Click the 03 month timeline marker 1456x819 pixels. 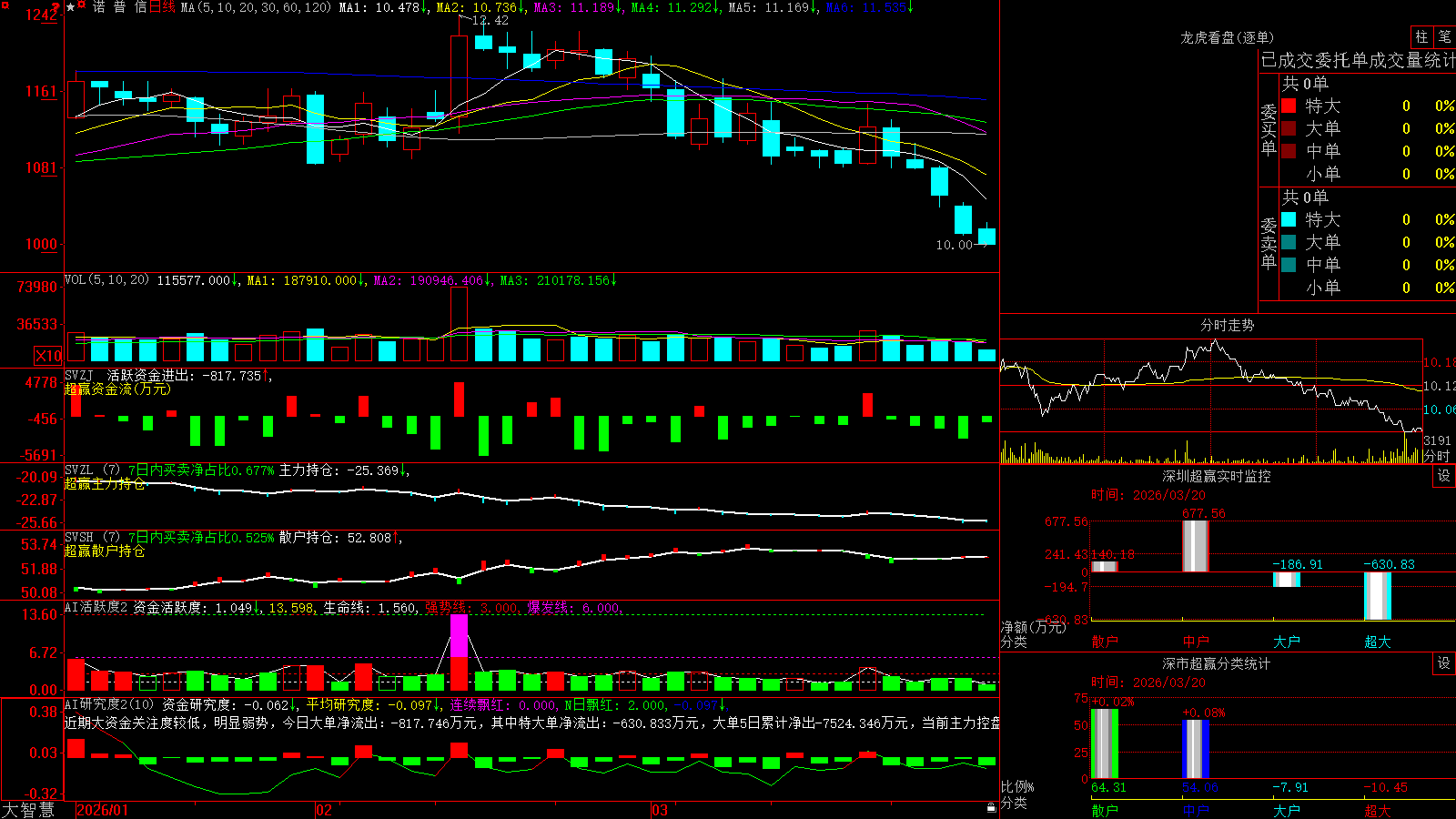coord(660,810)
